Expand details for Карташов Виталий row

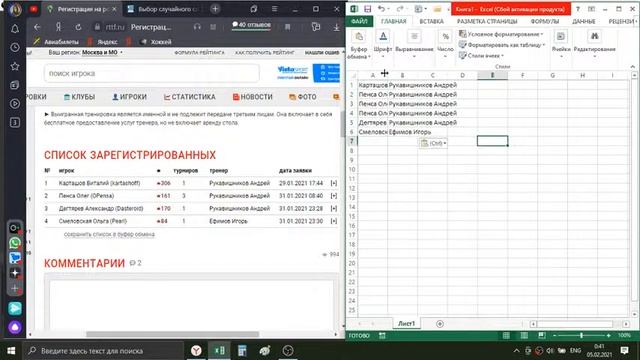coord(334,183)
